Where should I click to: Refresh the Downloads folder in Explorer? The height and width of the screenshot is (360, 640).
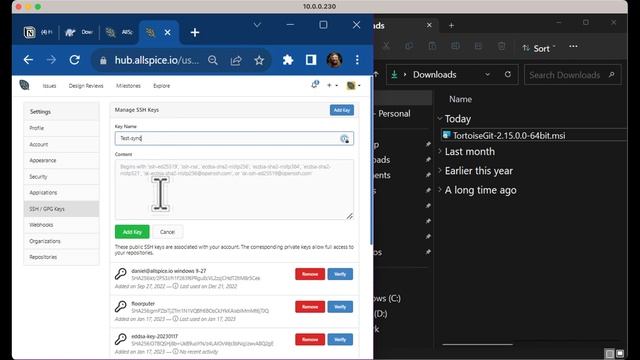pyautogui.click(x=508, y=74)
